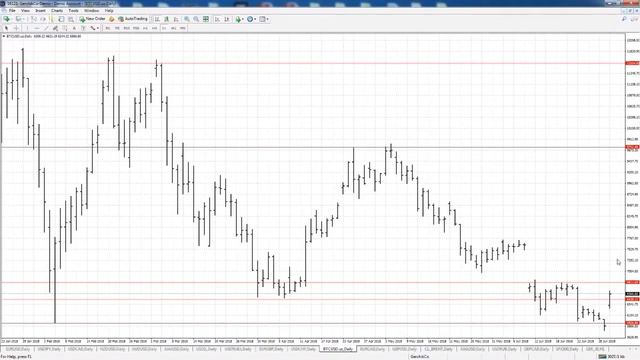
Task: Switch chart to Bar Chart mode
Action: [x=157, y=19]
